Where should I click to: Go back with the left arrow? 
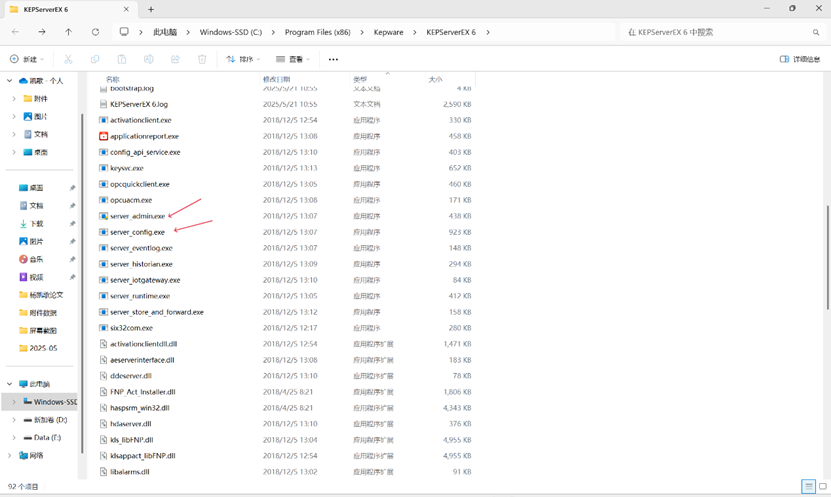pyautogui.click(x=15, y=32)
